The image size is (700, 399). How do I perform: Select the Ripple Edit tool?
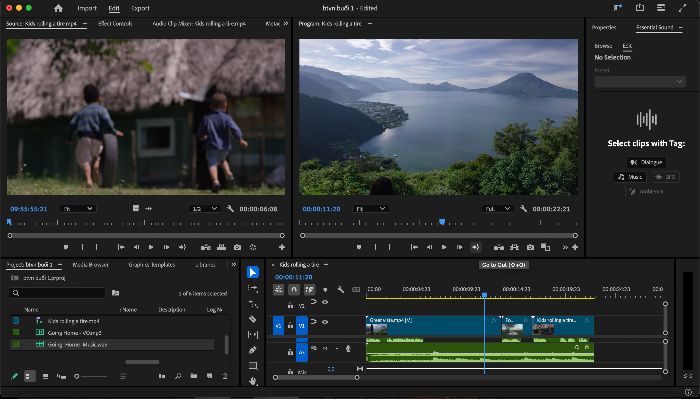(253, 304)
